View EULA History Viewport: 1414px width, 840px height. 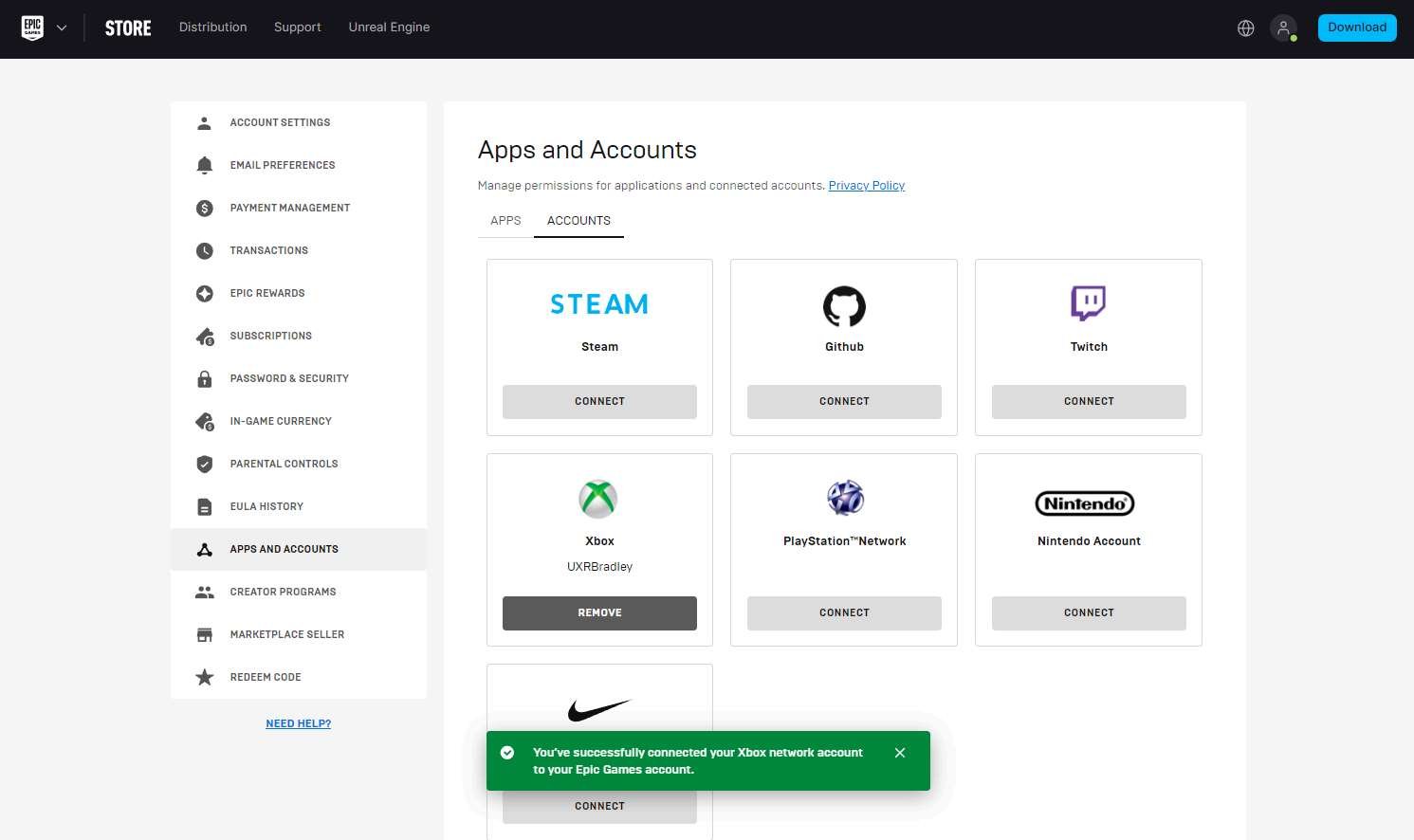(299, 507)
